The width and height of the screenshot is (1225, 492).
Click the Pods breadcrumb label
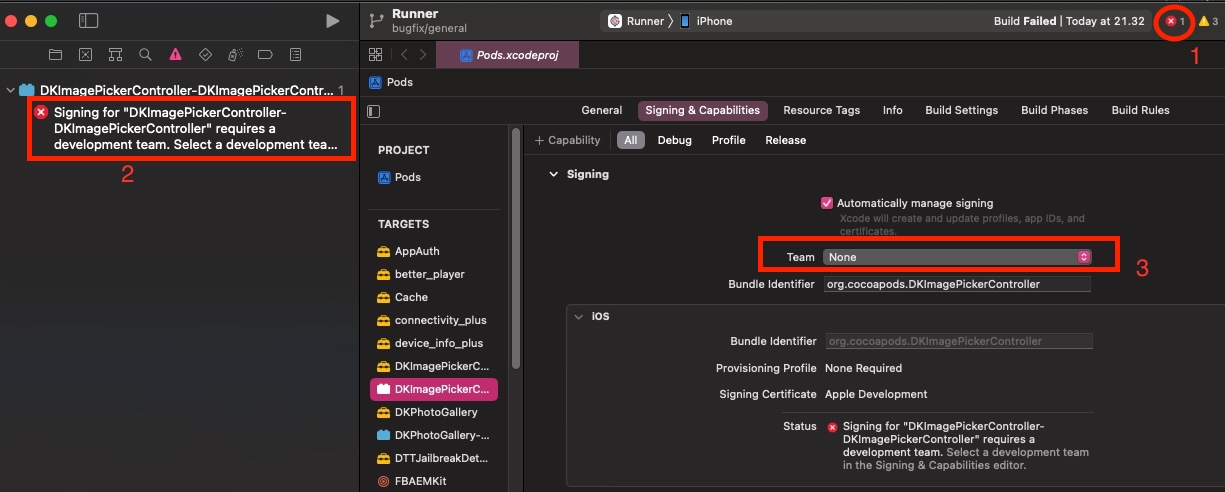point(400,82)
